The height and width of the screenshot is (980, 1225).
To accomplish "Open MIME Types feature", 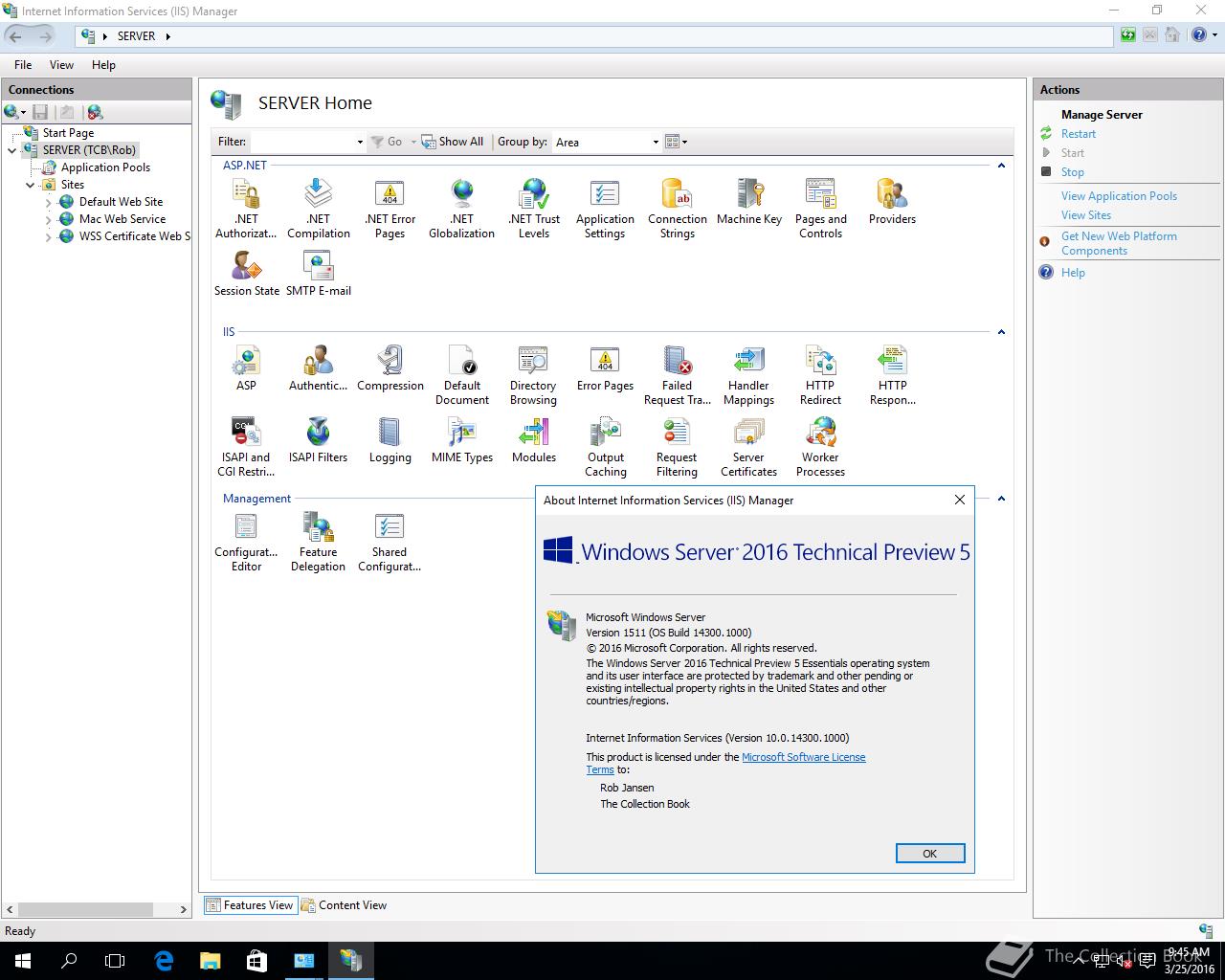I will [461, 439].
